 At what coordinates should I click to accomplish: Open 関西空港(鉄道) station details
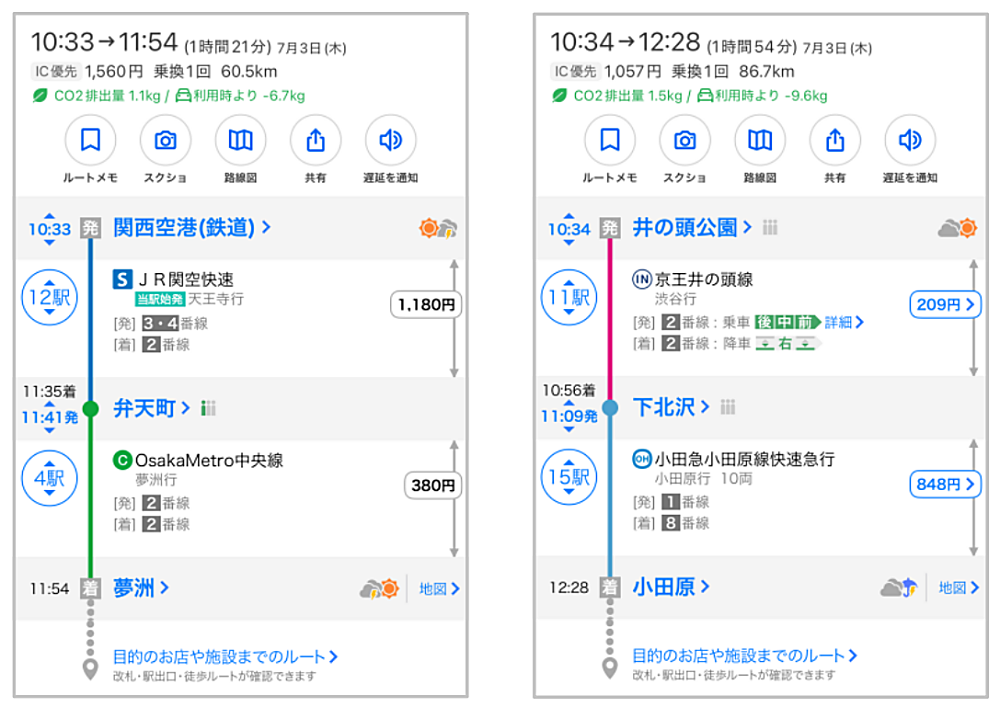click(192, 228)
